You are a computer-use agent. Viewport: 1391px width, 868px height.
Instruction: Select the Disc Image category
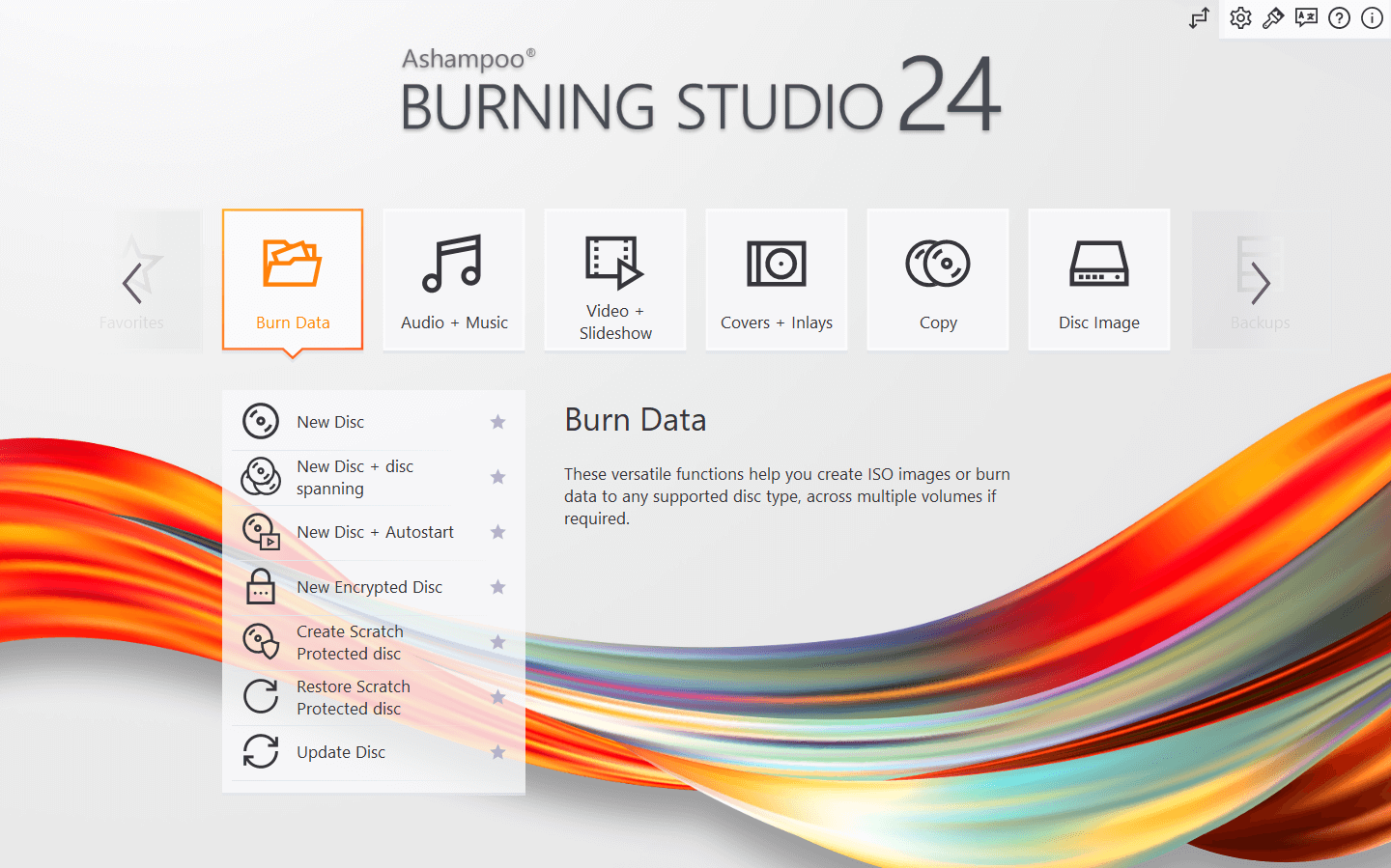pyautogui.click(x=1099, y=280)
